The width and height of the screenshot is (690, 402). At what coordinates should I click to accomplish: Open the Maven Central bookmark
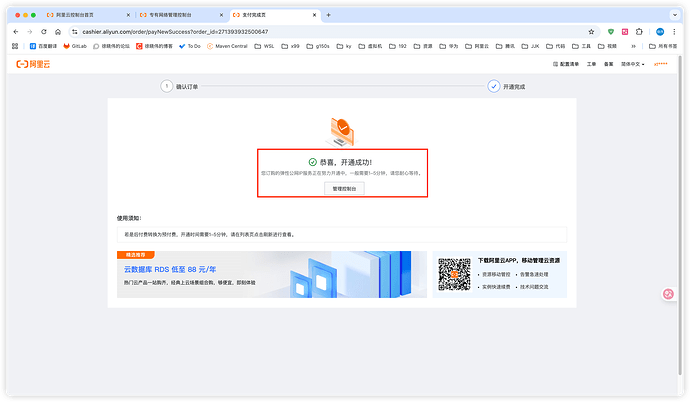click(227, 46)
